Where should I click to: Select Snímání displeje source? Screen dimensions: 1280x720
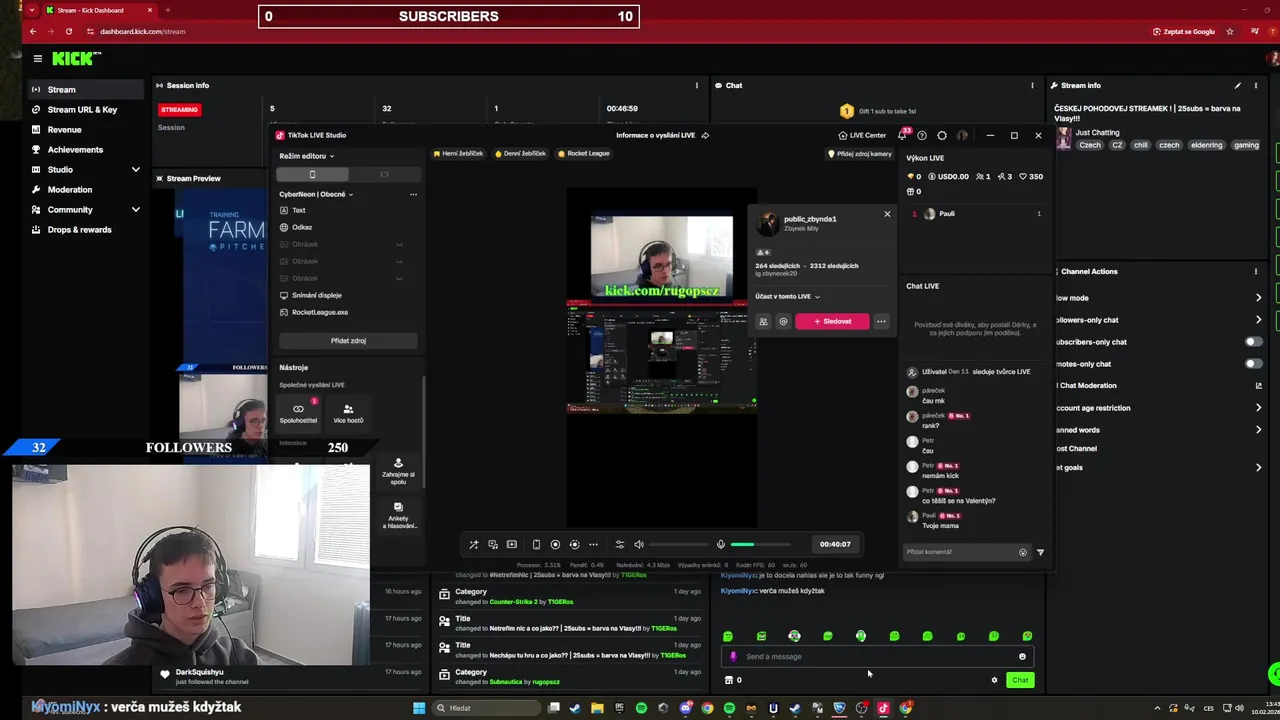tap(316, 296)
